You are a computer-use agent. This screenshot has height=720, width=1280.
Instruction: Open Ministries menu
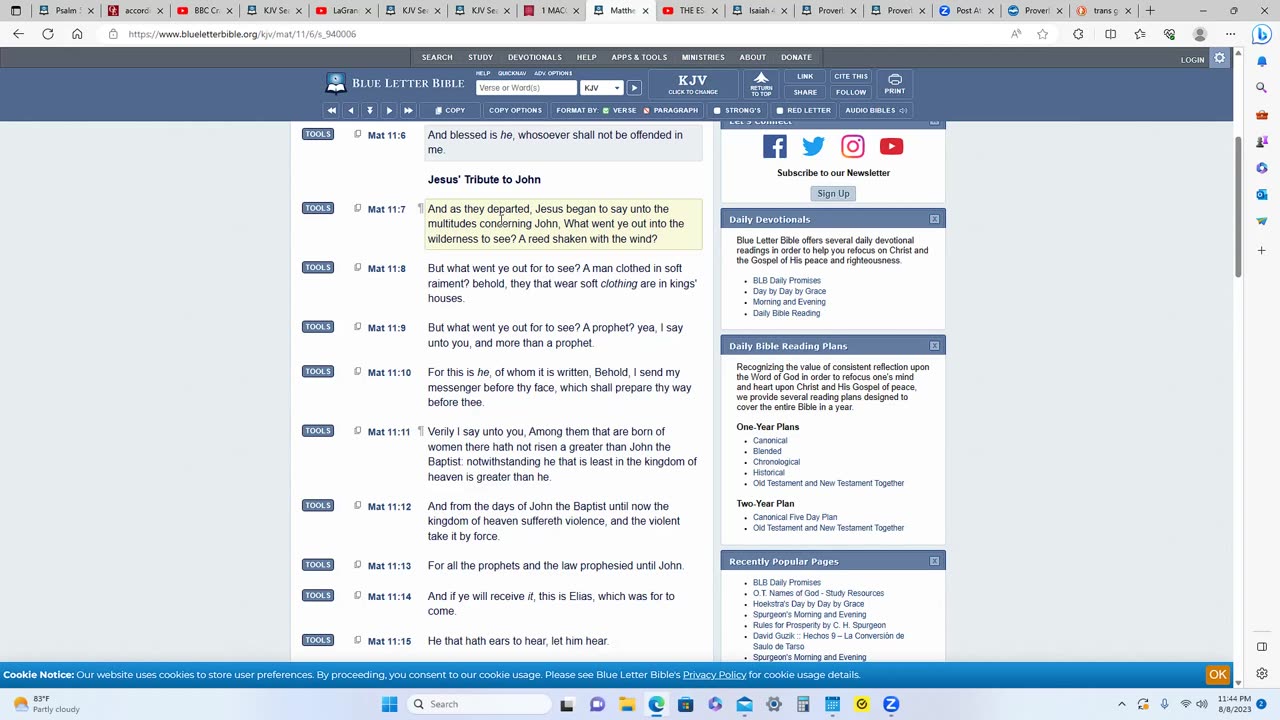(x=703, y=57)
